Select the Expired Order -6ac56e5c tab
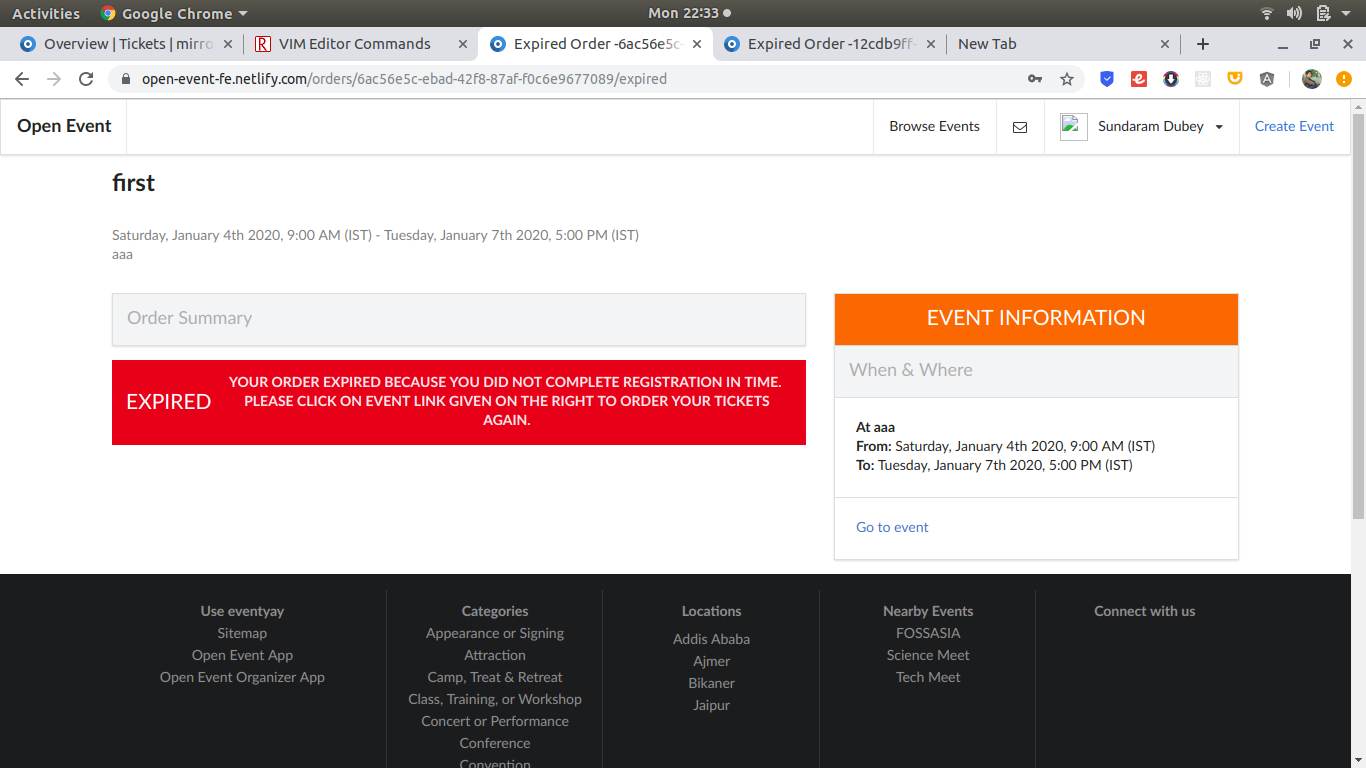The image size is (1366, 768). (x=595, y=44)
